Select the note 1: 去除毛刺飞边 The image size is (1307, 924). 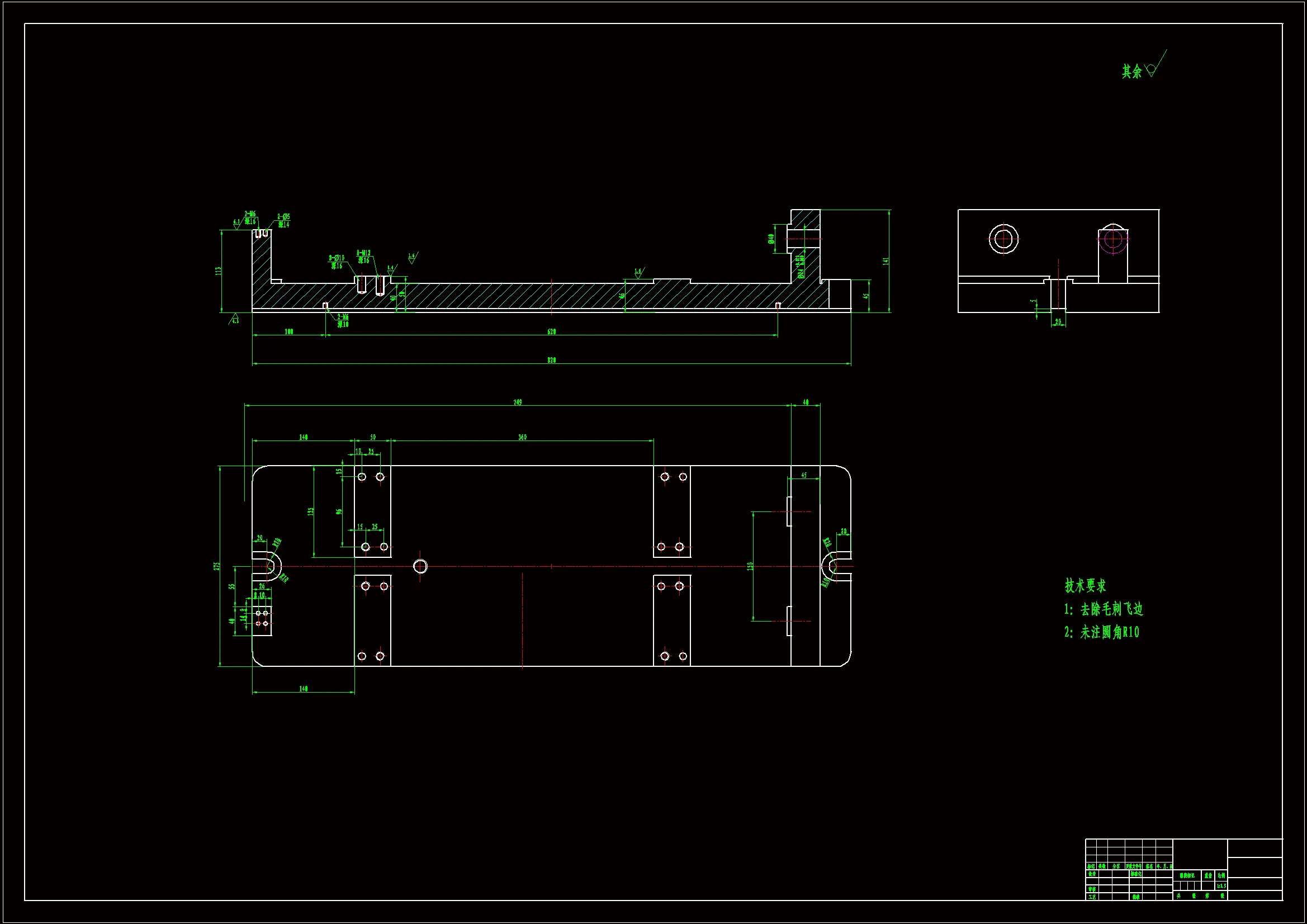pyautogui.click(x=1103, y=609)
